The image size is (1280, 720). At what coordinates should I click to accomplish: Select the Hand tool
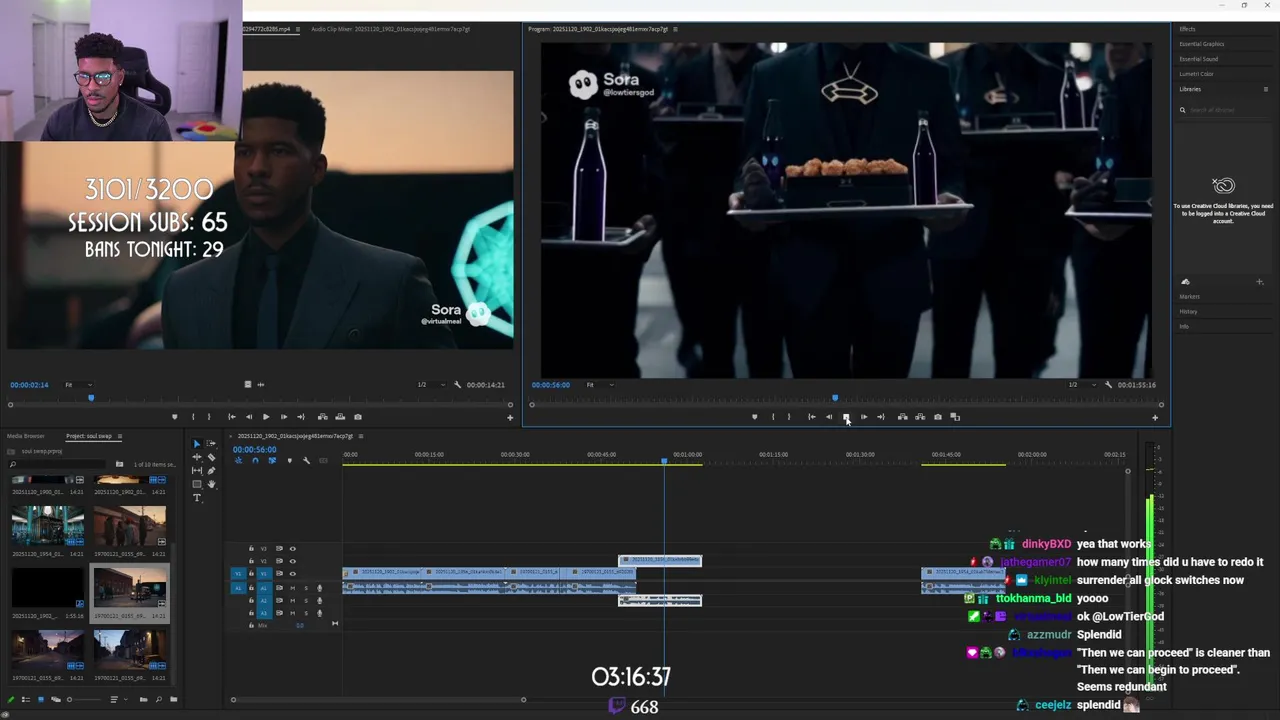click(212, 484)
